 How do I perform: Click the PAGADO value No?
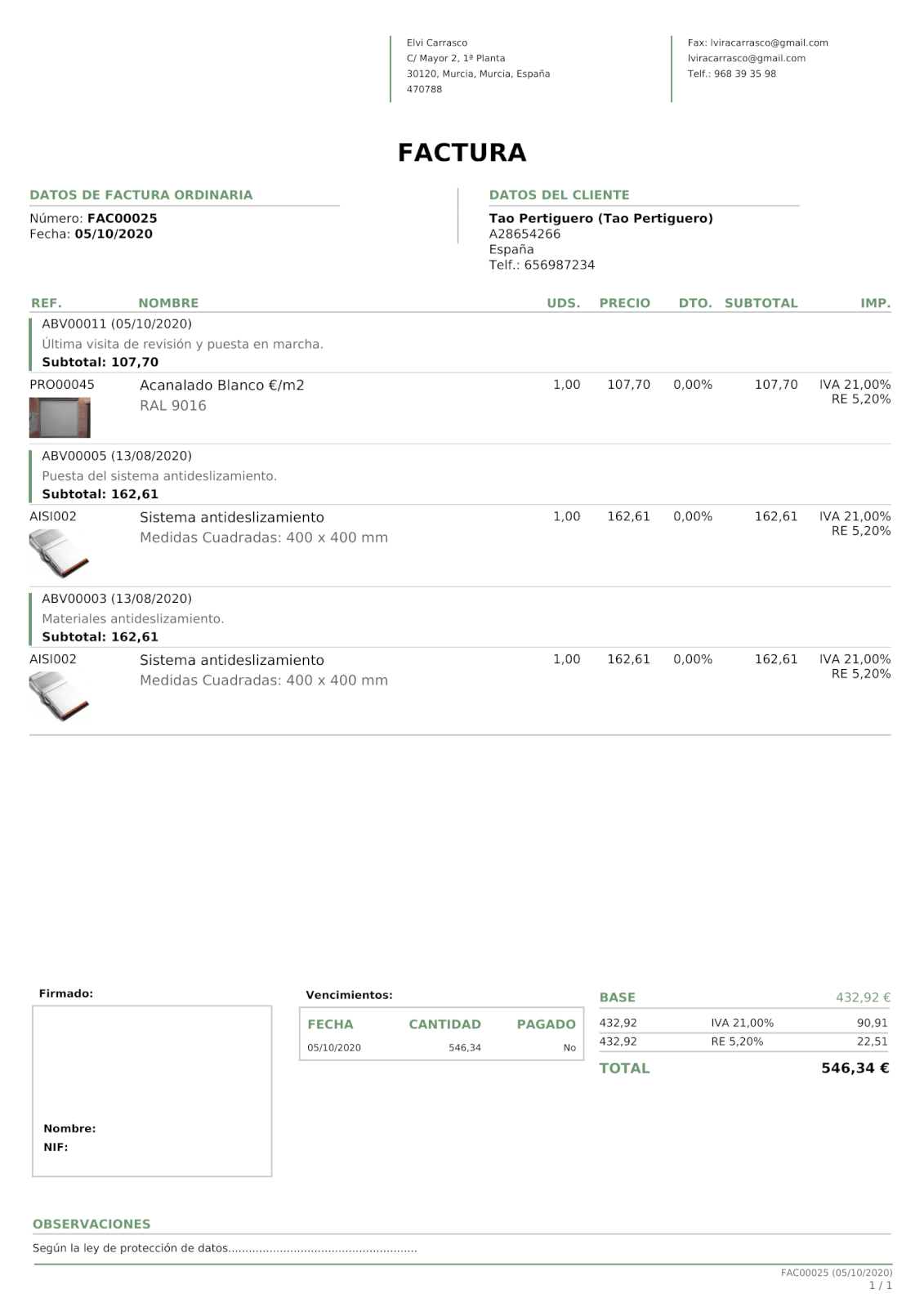(569, 1047)
